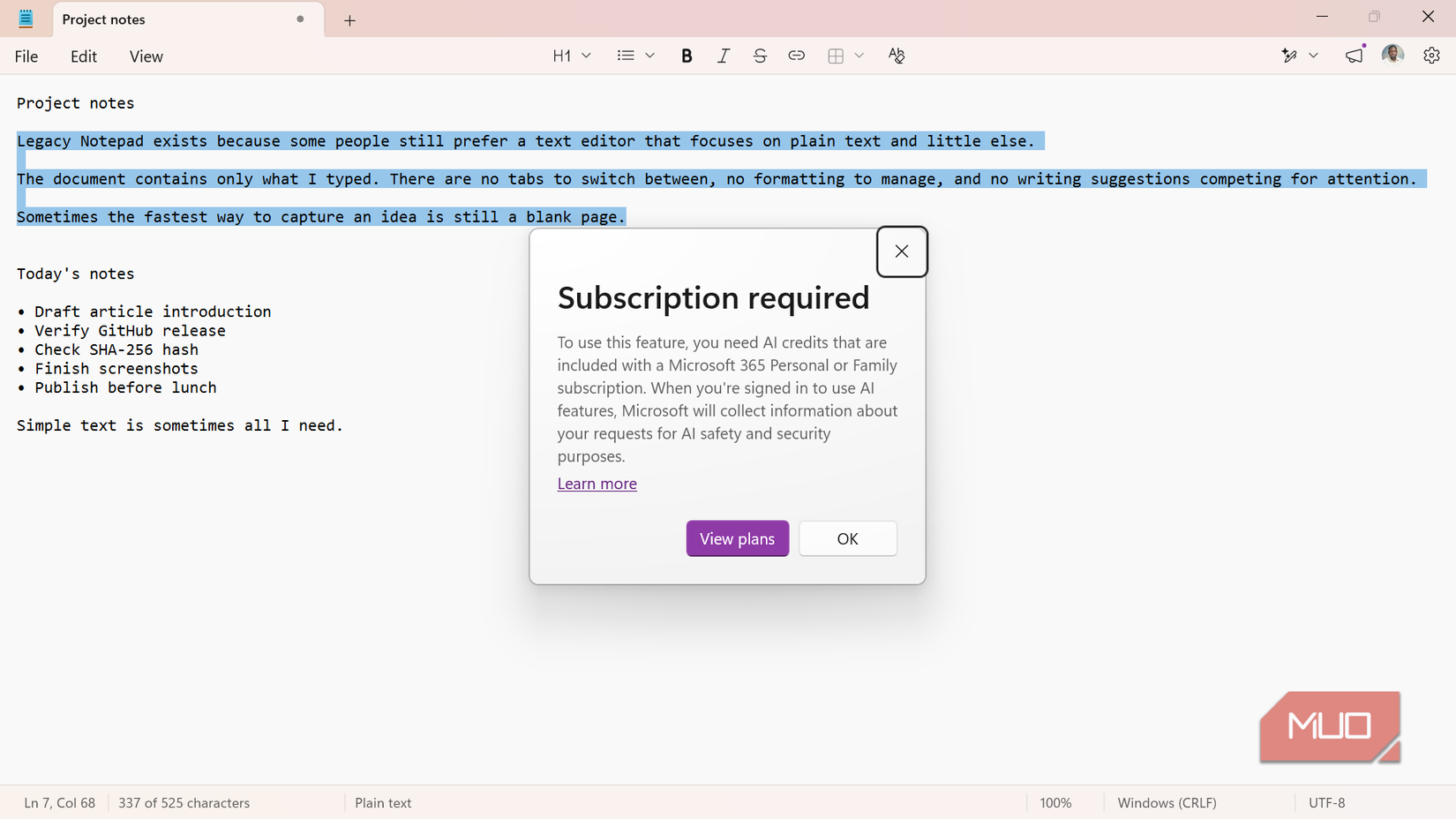The height and width of the screenshot is (819, 1456).
Task: Click 'Simple text is sometimes all I need.' line
Action: pyautogui.click(x=180, y=425)
